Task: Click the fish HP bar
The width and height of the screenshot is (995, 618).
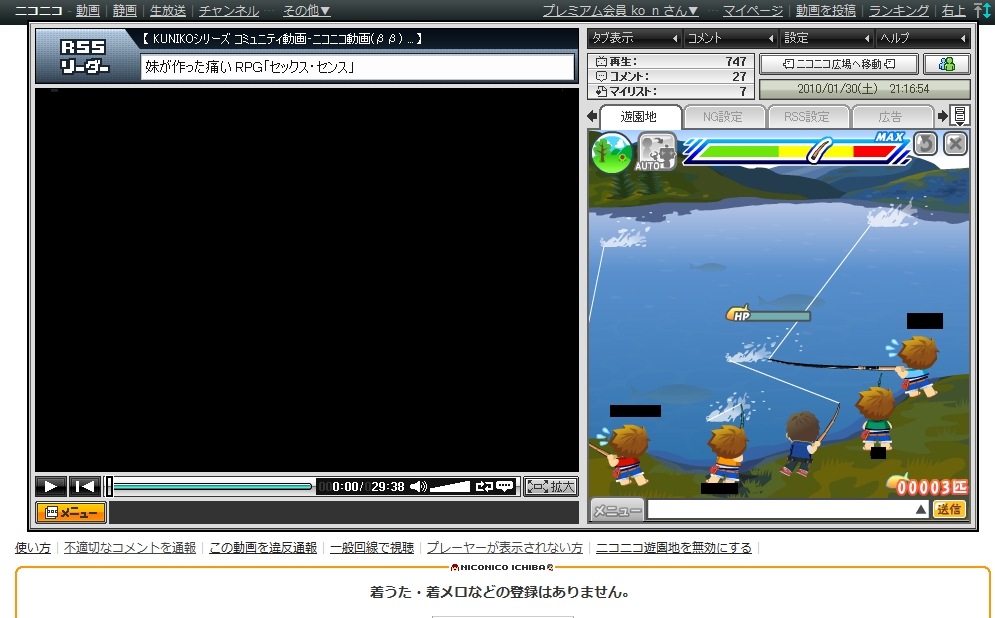Action: pos(768,314)
